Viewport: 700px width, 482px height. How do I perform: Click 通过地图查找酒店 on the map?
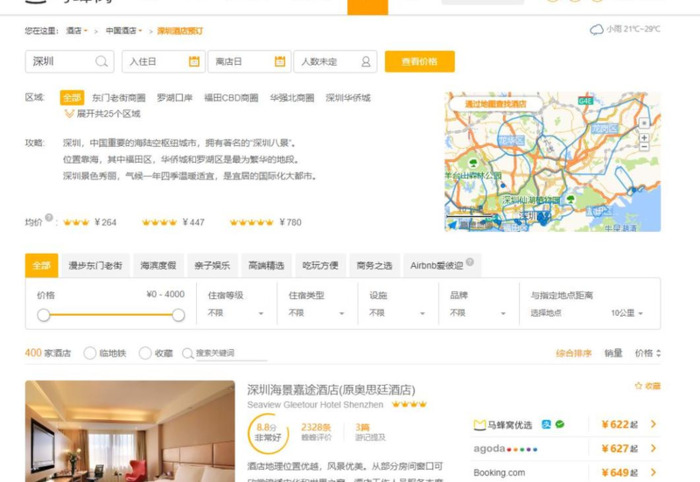(x=496, y=104)
